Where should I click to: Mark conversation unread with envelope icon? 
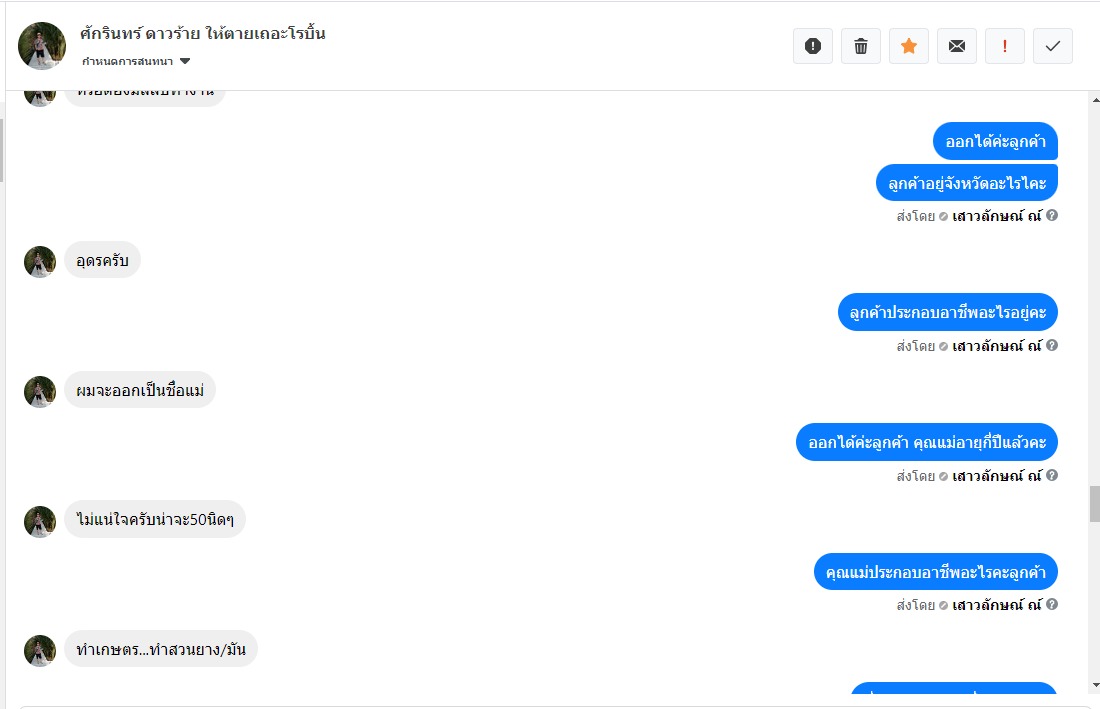[957, 46]
